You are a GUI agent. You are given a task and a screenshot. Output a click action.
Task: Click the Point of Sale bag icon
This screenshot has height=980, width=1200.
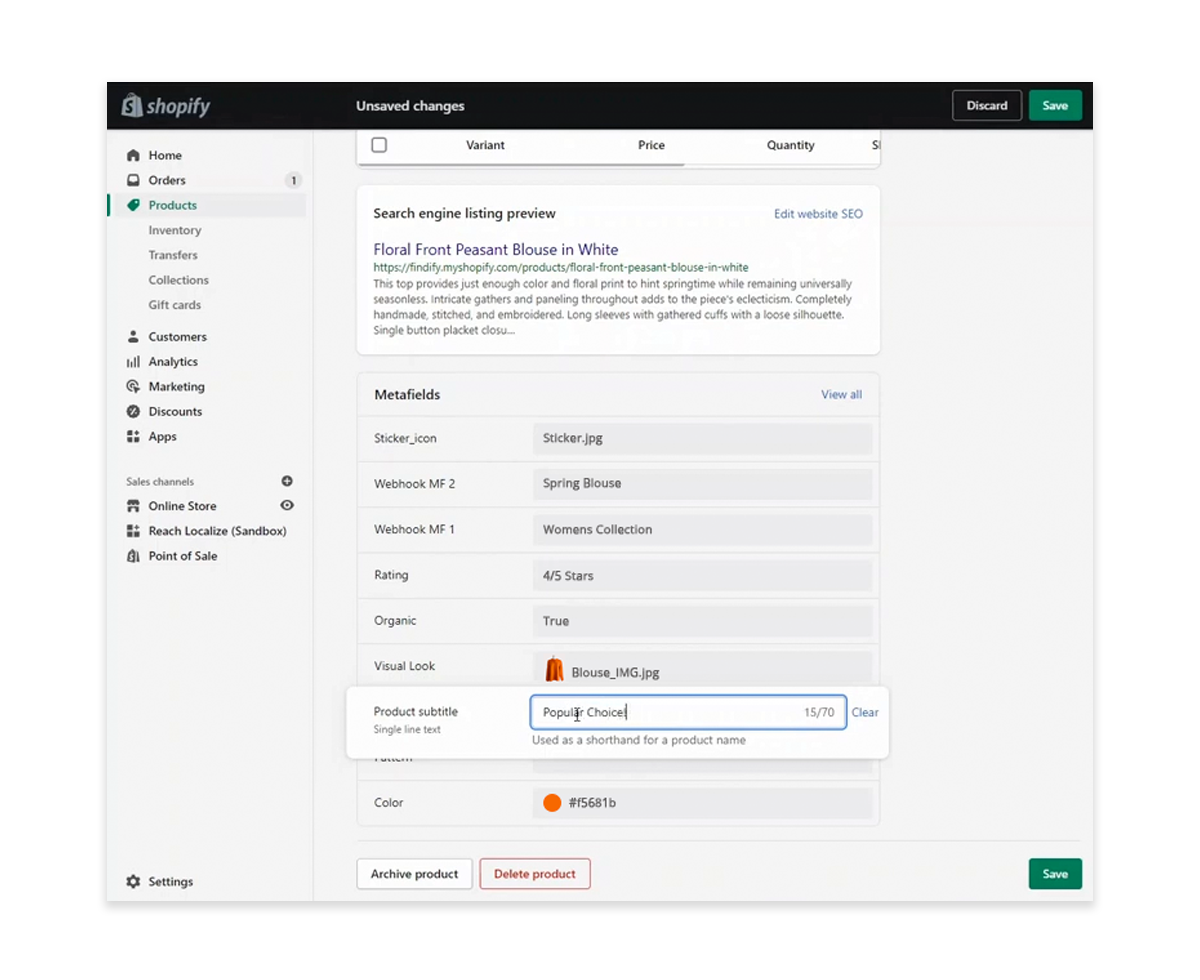pyautogui.click(x=133, y=556)
